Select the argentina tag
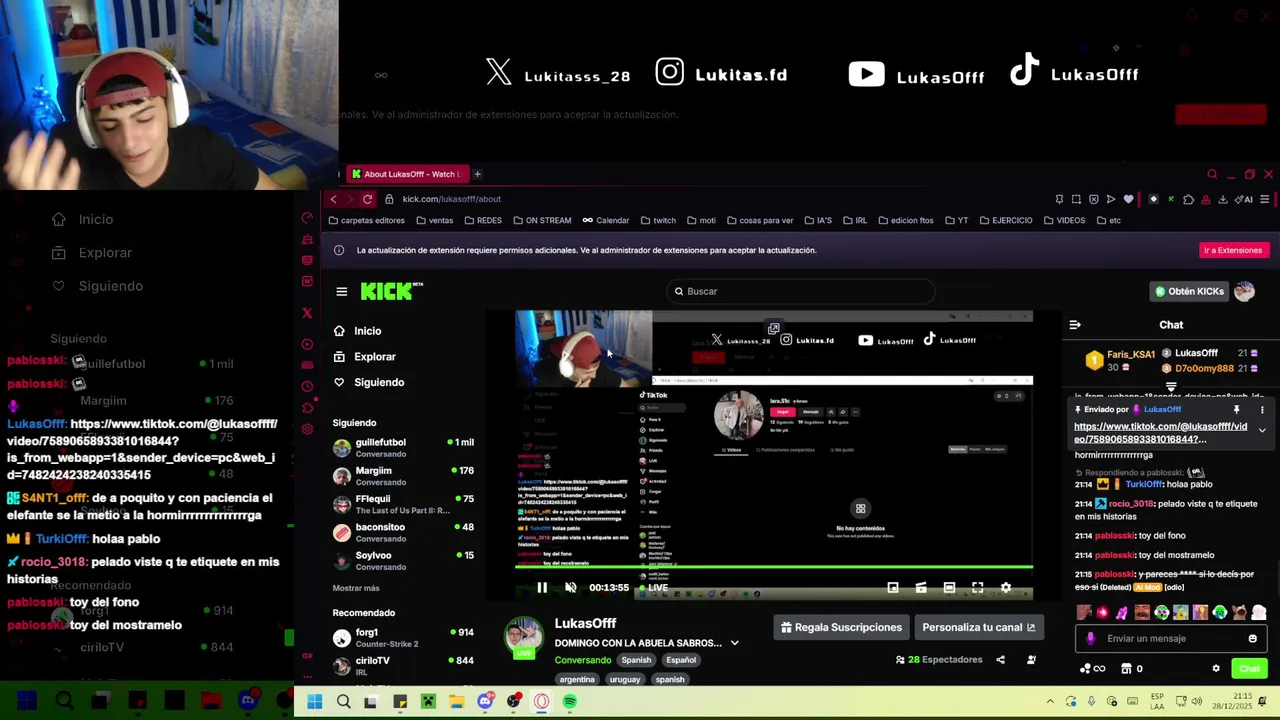Screen dimensions: 1280x720 point(577,680)
